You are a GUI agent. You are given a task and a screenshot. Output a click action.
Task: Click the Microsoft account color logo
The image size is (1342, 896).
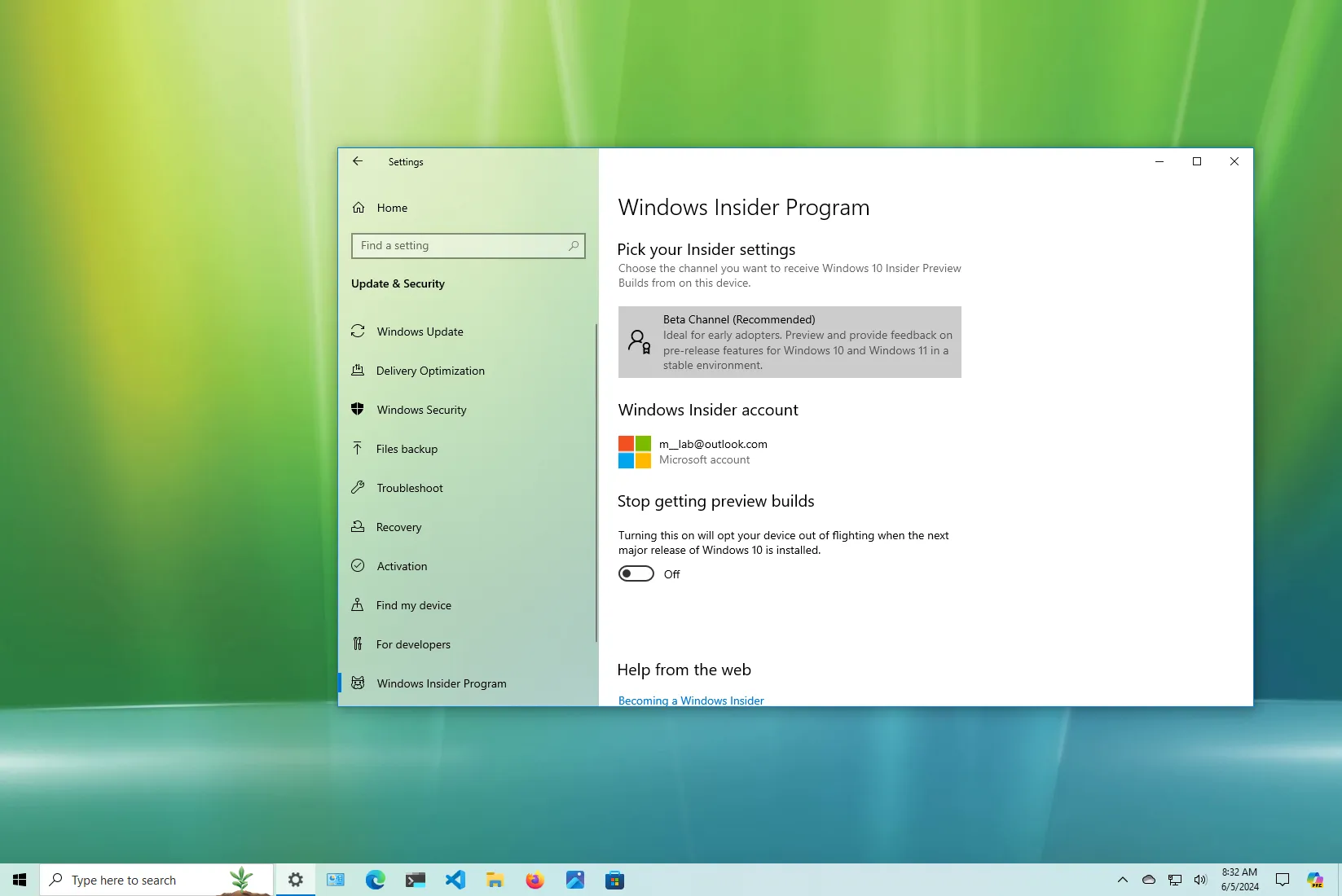coord(634,451)
